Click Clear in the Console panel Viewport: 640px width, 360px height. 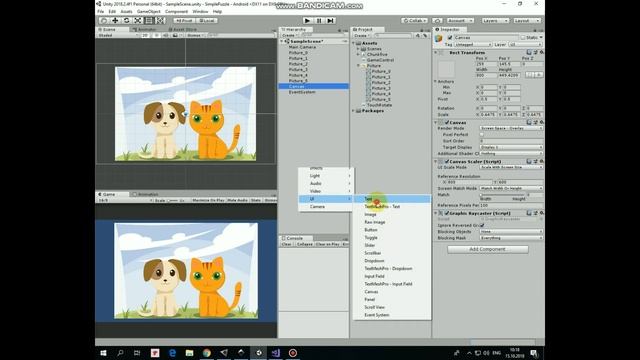287,244
